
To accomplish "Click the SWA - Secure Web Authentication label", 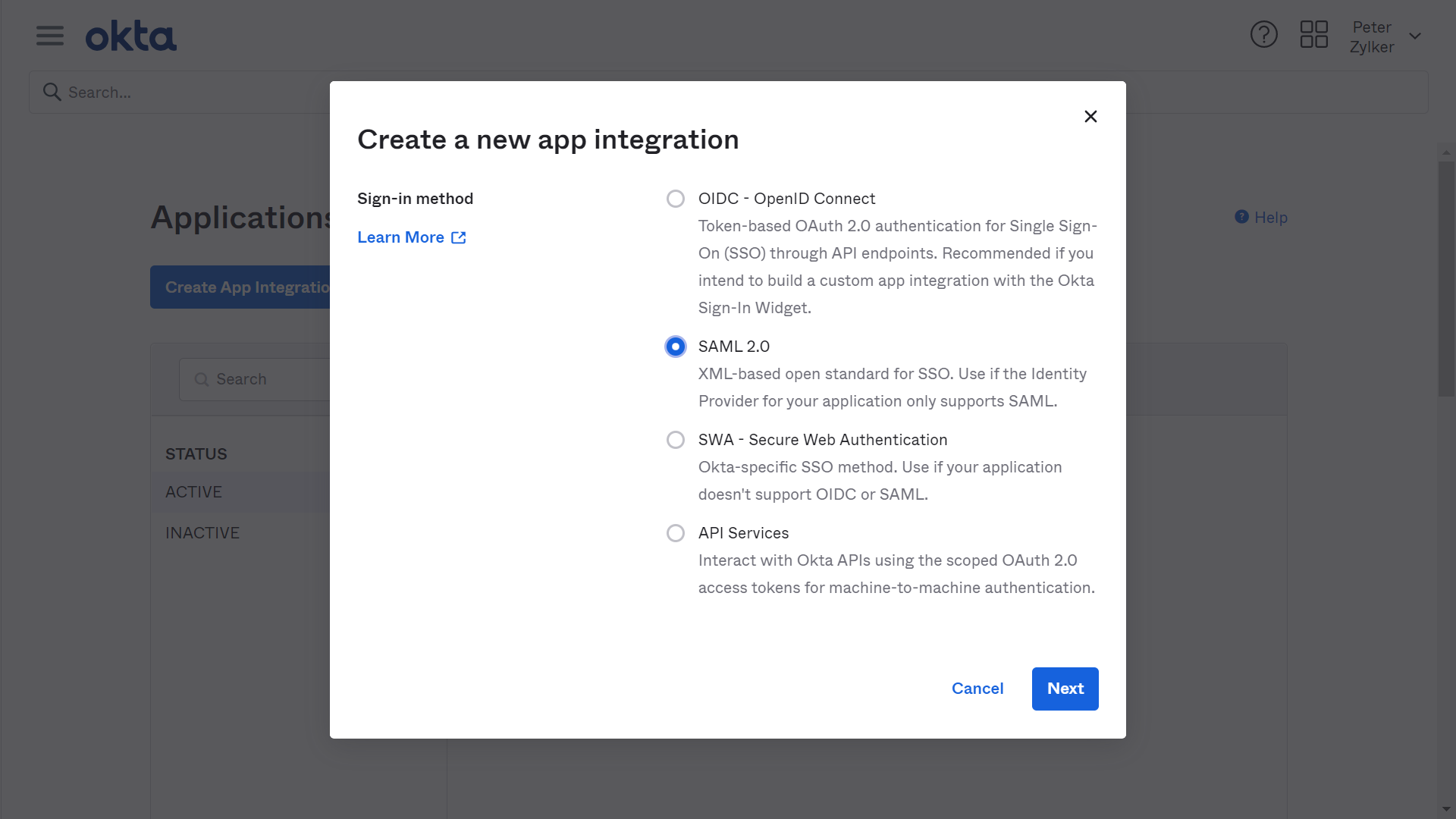I will pyautogui.click(x=823, y=440).
